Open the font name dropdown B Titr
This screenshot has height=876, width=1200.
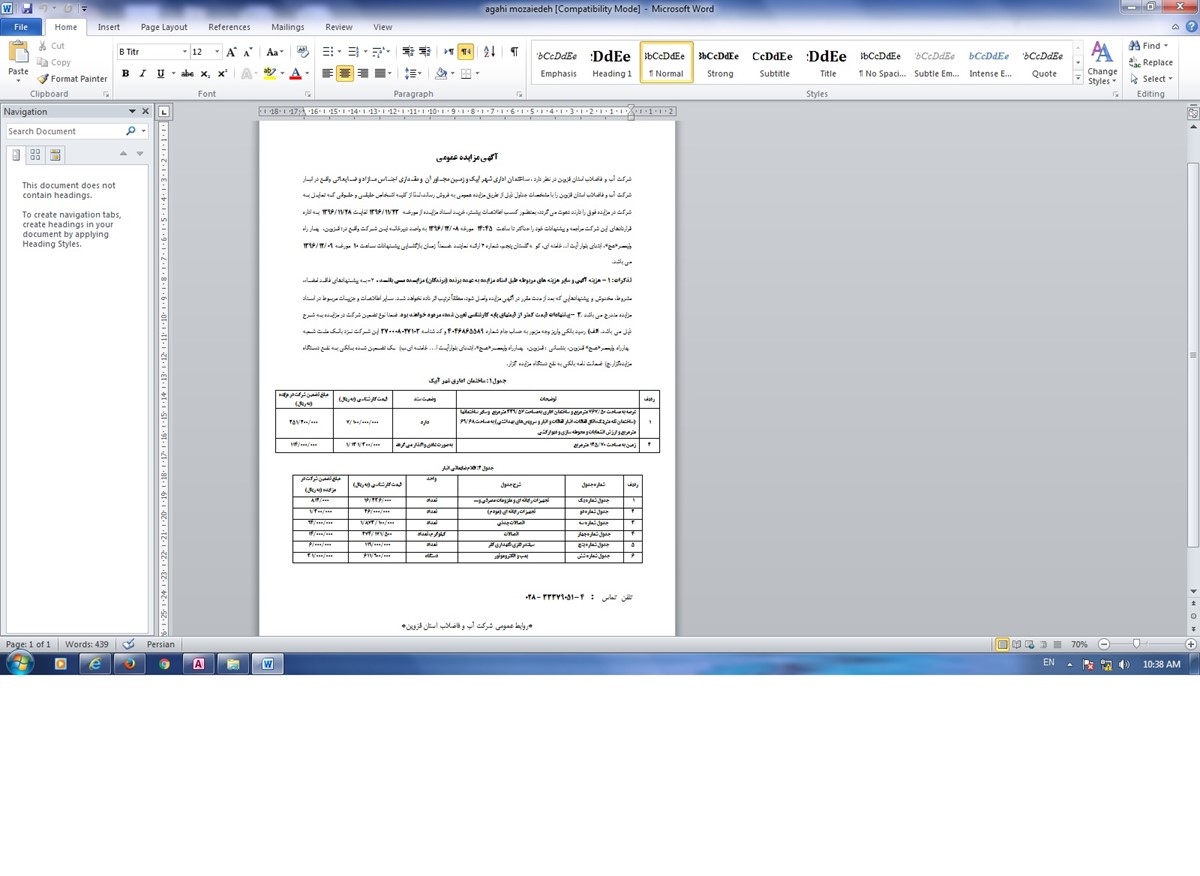click(152, 52)
